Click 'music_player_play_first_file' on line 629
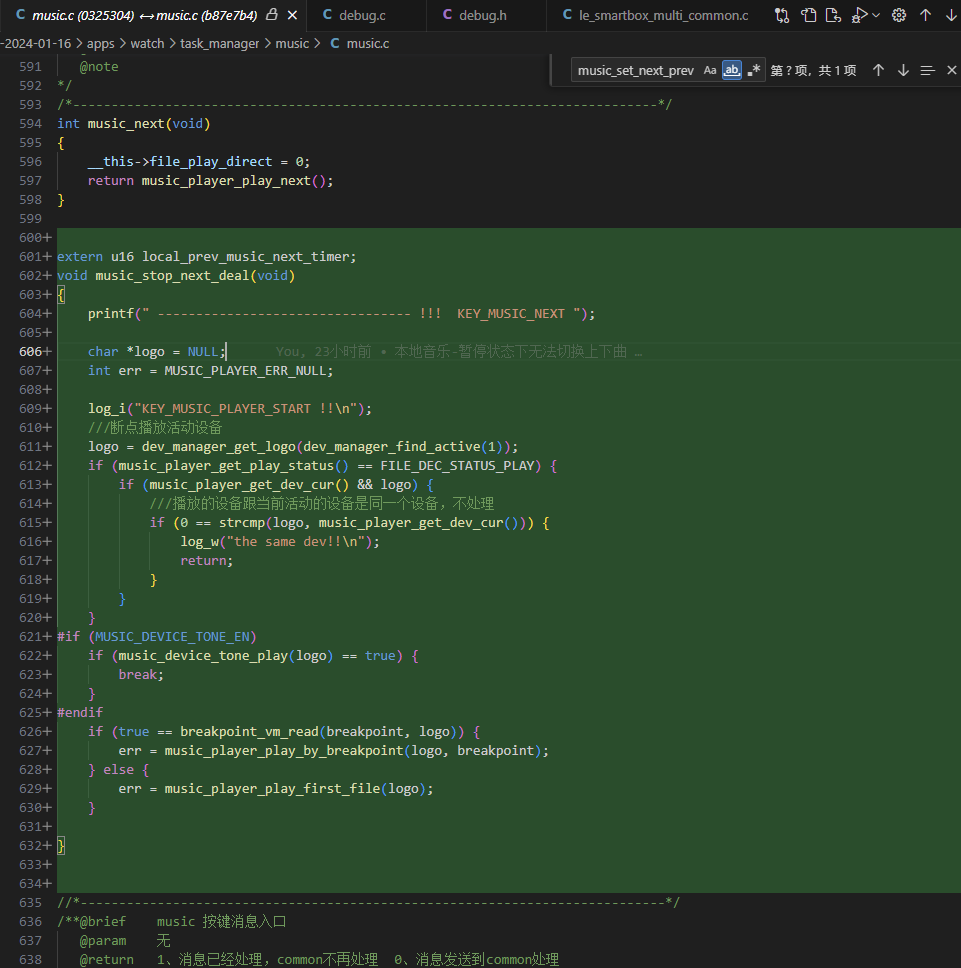 pyautogui.click(x=272, y=789)
